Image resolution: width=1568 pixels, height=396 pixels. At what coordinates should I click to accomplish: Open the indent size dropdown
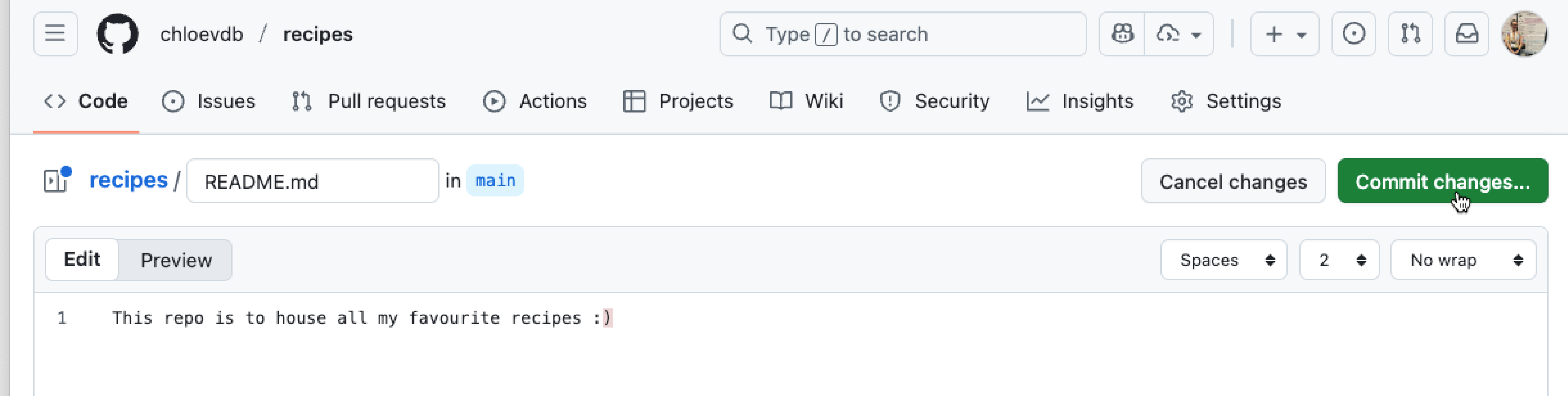pos(1339,260)
